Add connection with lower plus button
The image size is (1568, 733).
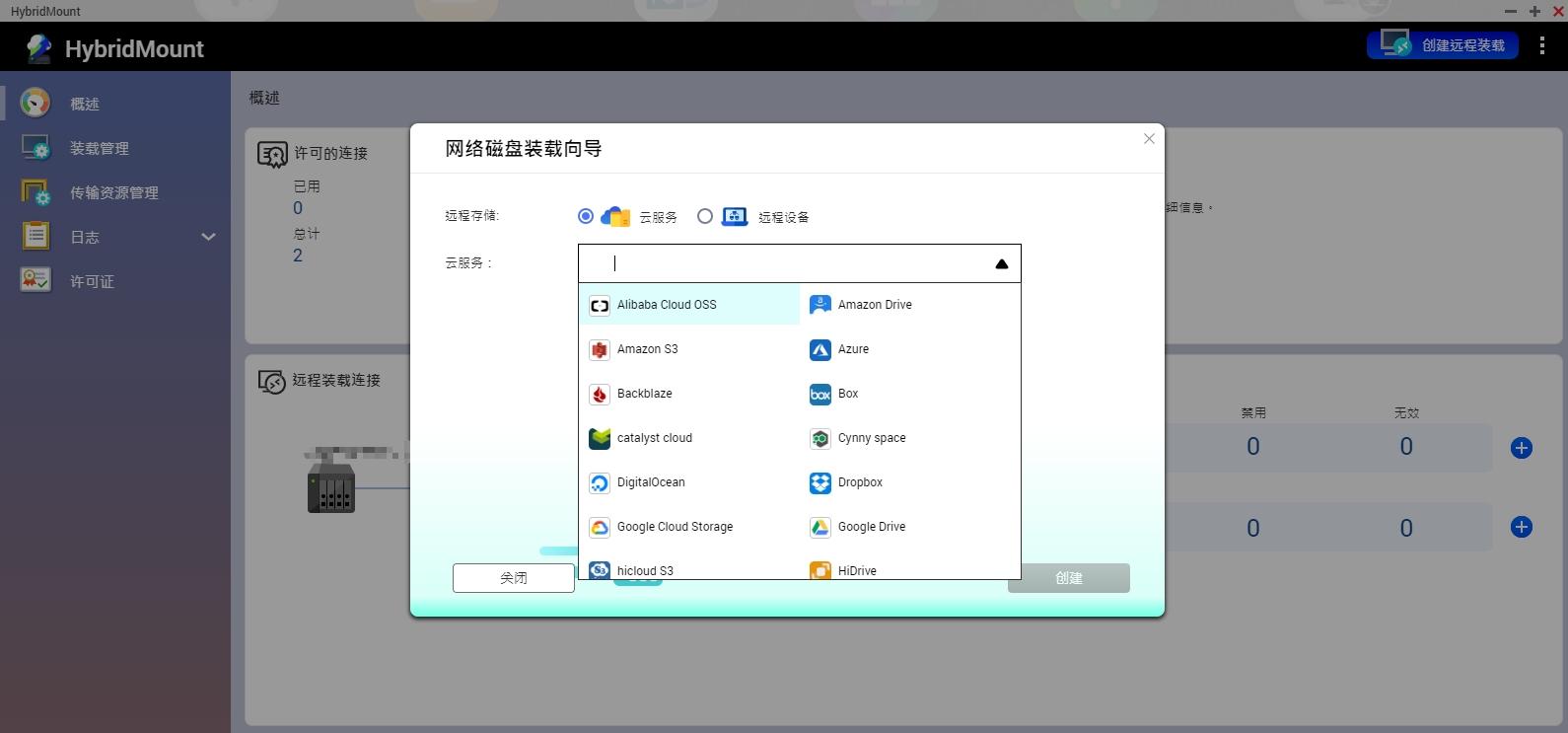[x=1522, y=527]
